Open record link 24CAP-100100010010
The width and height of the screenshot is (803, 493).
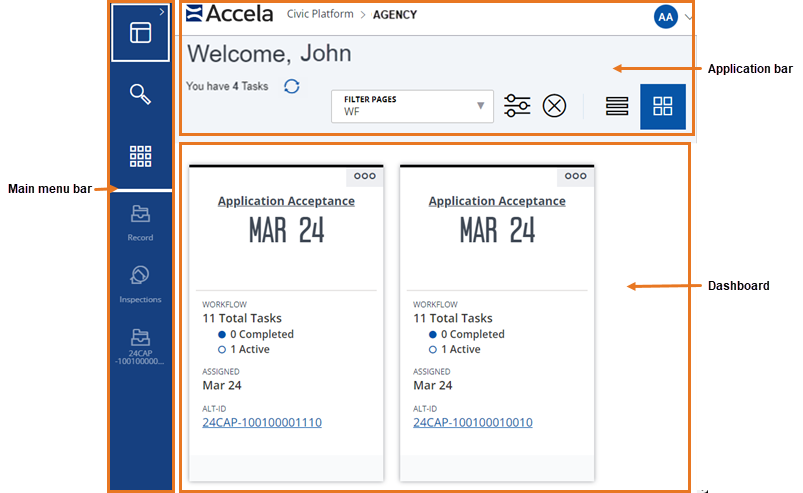click(x=472, y=423)
